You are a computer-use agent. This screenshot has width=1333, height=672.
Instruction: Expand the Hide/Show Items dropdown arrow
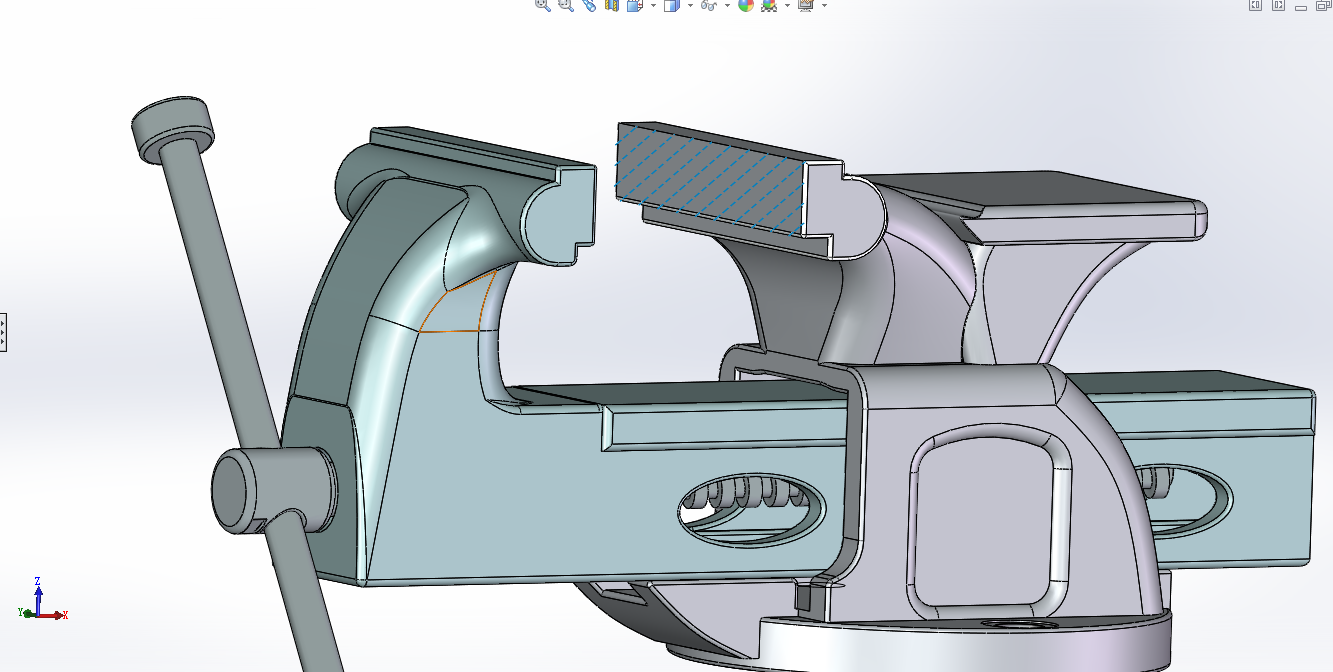(727, 5)
